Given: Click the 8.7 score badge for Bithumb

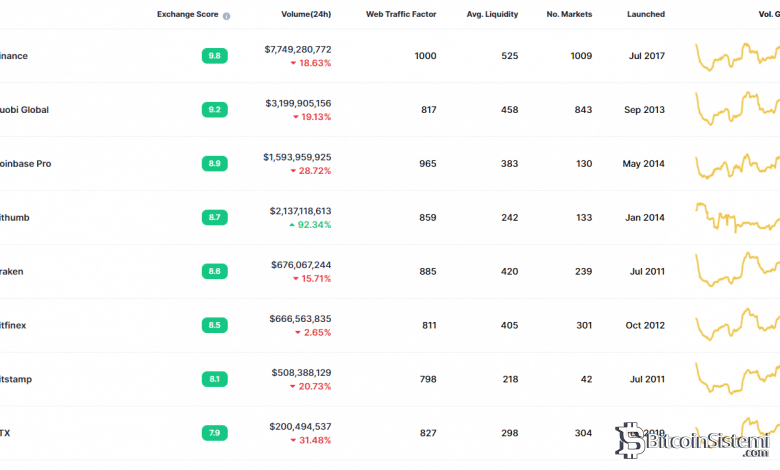Looking at the screenshot, I should tap(214, 217).
